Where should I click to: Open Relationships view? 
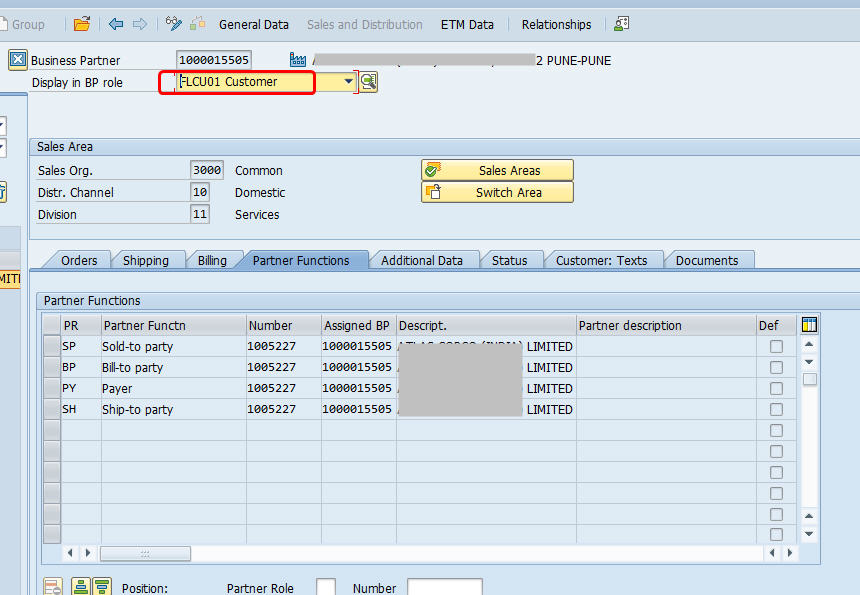(556, 25)
